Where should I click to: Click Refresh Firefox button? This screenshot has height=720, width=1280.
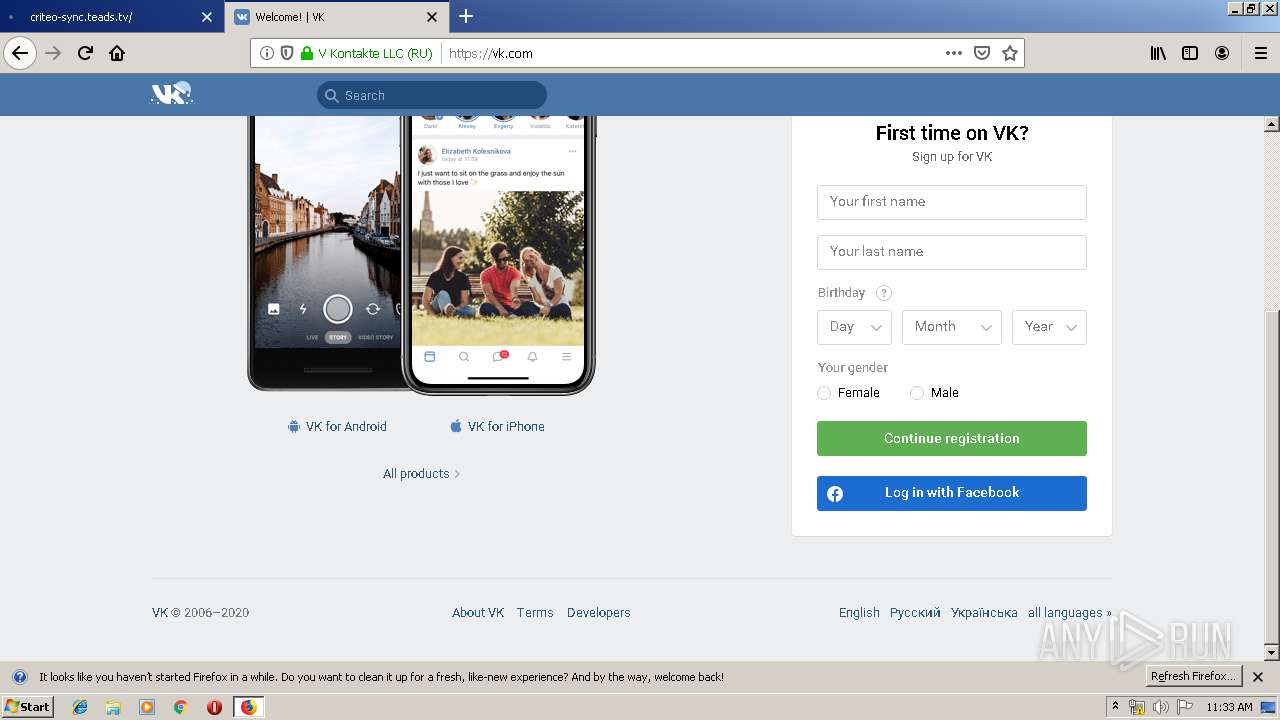[x=1193, y=677]
